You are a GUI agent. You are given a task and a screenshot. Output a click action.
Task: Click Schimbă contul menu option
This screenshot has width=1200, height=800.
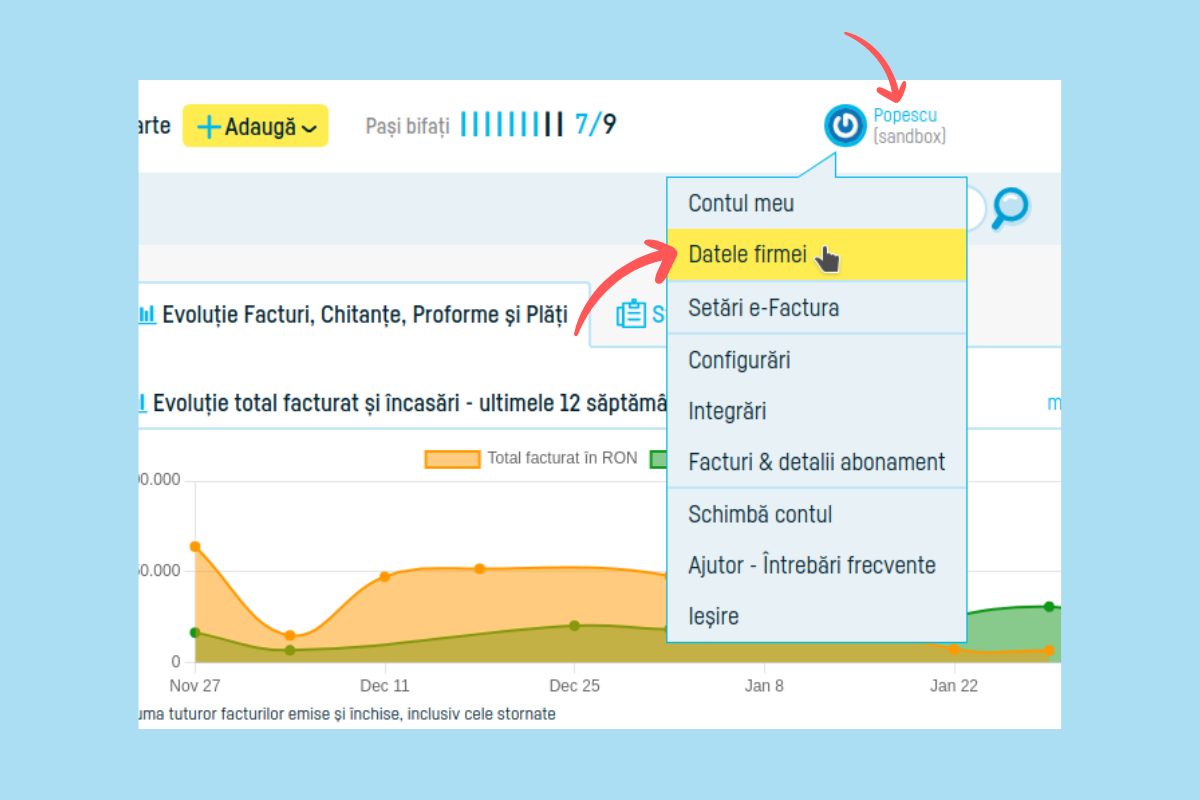[760, 515]
